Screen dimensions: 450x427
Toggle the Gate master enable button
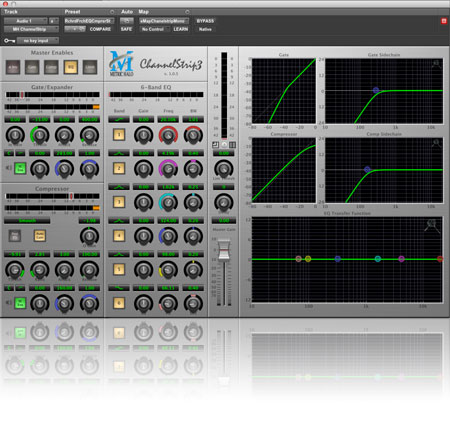pyautogui.click(x=32, y=67)
